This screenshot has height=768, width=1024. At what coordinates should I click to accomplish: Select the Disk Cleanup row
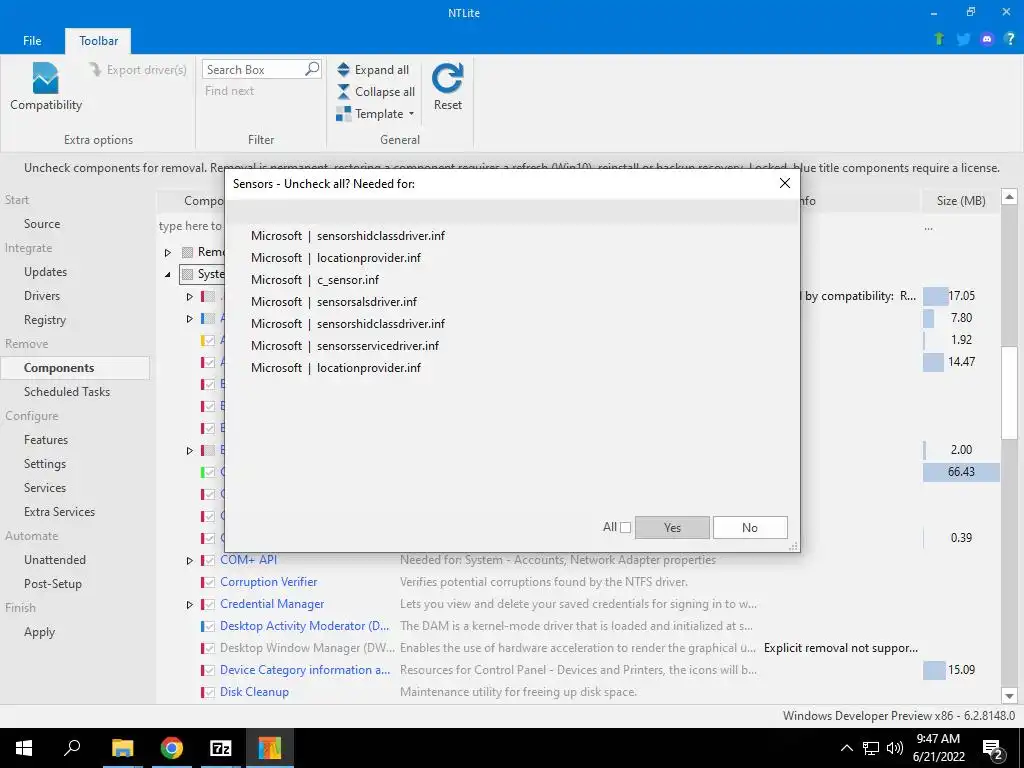[578, 692]
